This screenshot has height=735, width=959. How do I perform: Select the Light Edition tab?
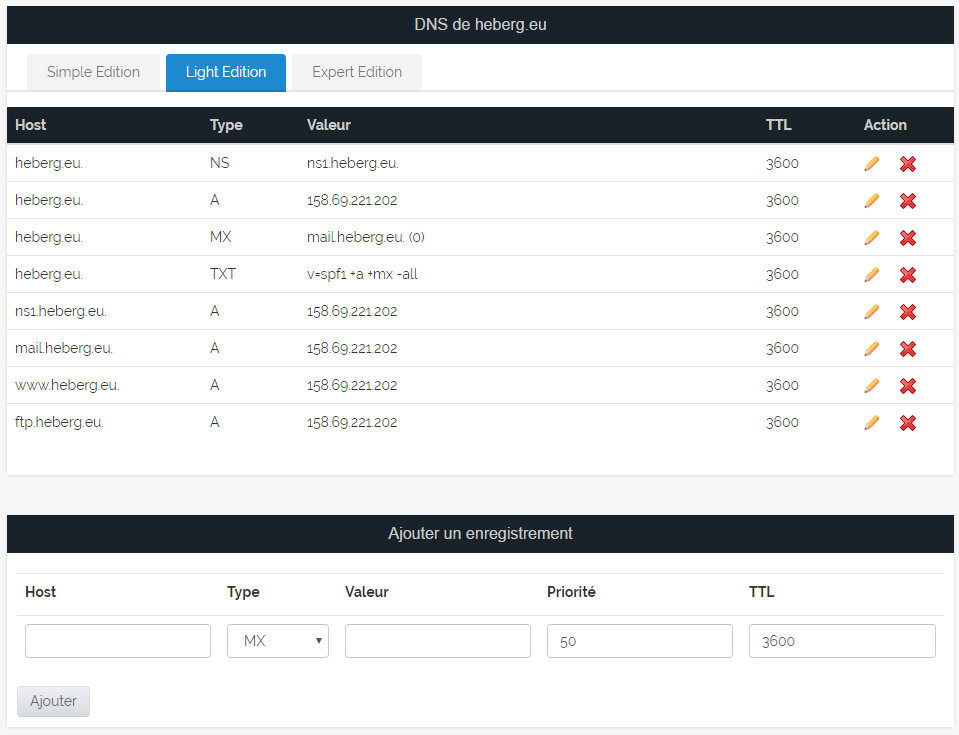226,72
